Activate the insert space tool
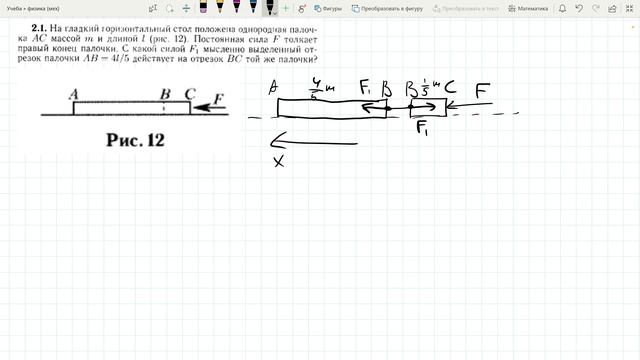 (x=186, y=8)
